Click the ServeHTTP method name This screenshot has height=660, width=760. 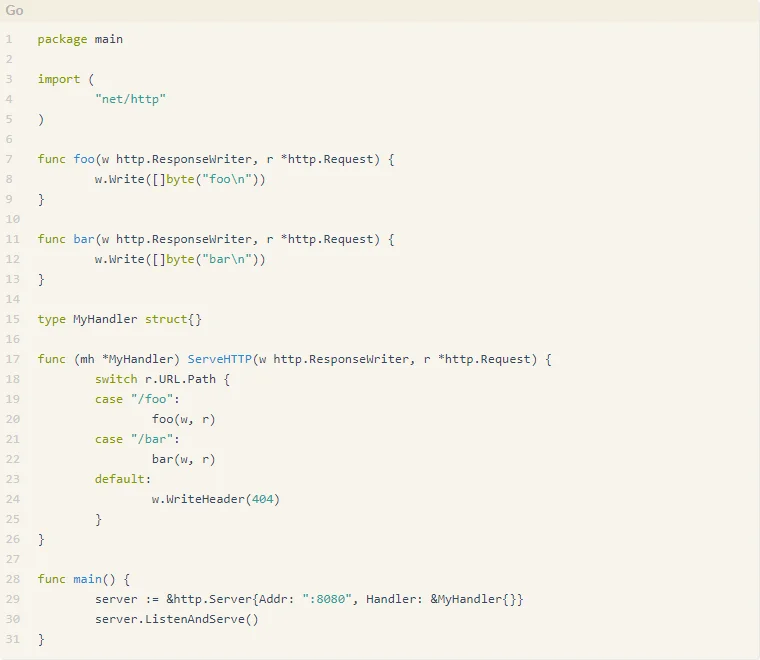pyautogui.click(x=220, y=359)
